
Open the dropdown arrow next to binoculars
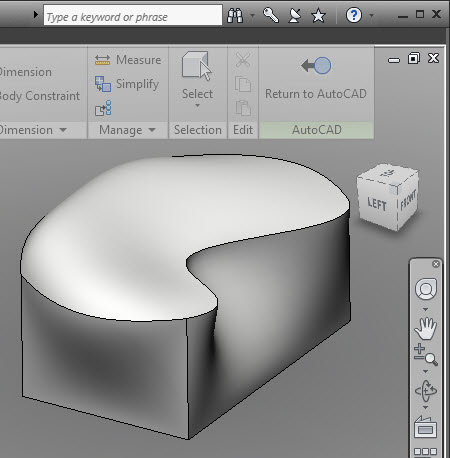point(252,15)
